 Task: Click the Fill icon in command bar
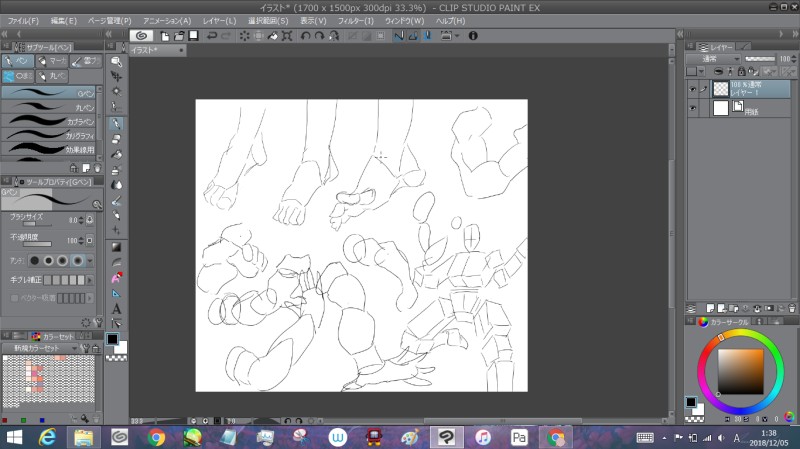click(273, 36)
